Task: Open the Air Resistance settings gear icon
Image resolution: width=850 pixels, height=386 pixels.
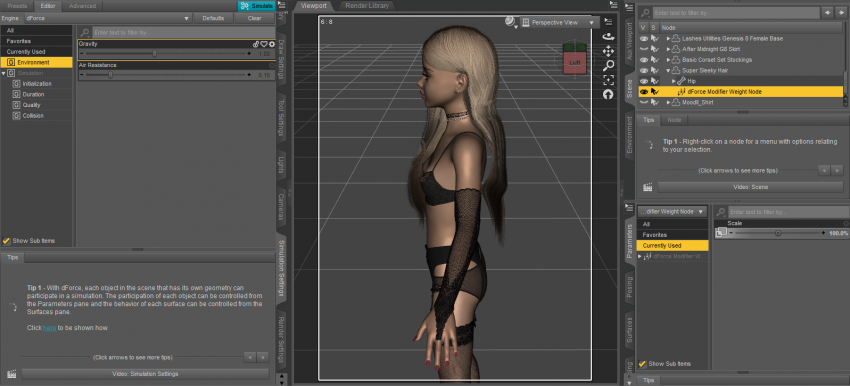Action: point(272,65)
